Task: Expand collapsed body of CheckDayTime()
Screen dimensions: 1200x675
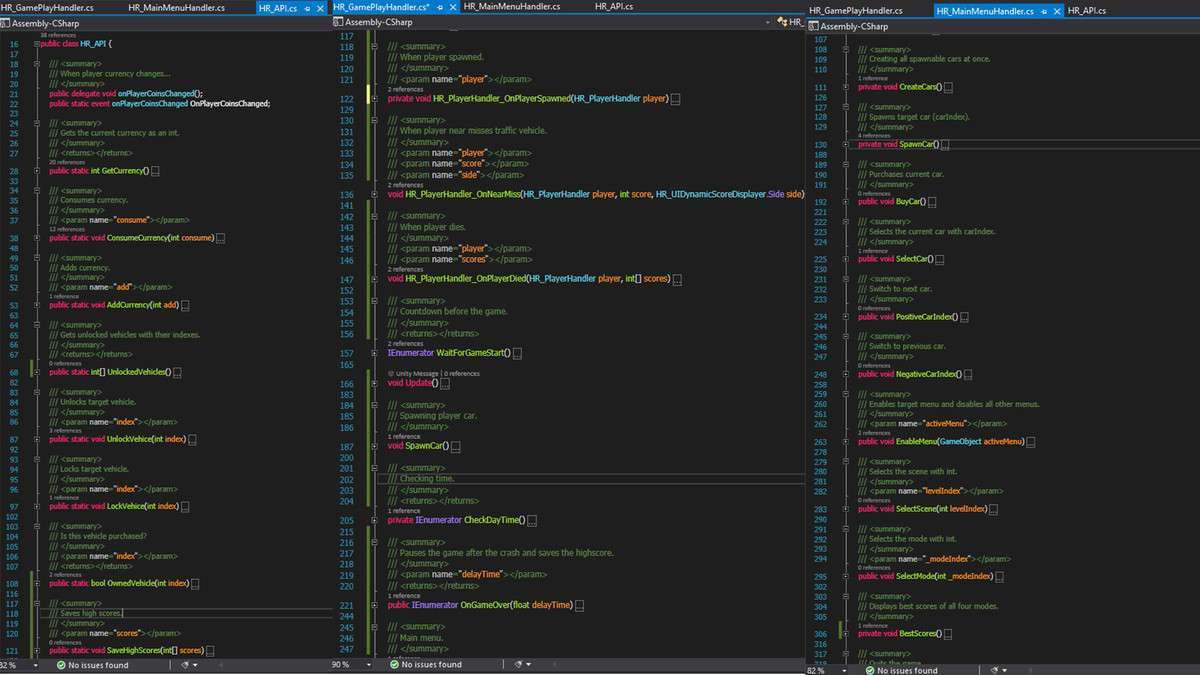Action: coord(532,520)
